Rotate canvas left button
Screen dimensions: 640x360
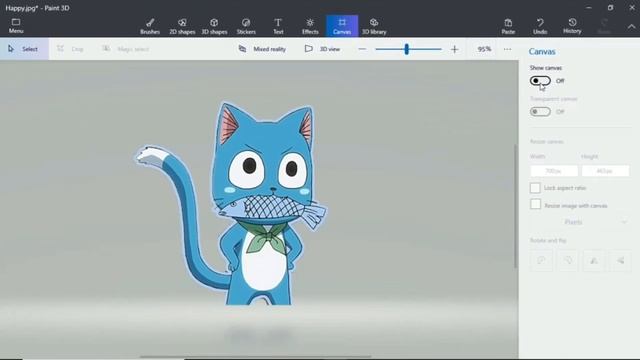(541, 260)
